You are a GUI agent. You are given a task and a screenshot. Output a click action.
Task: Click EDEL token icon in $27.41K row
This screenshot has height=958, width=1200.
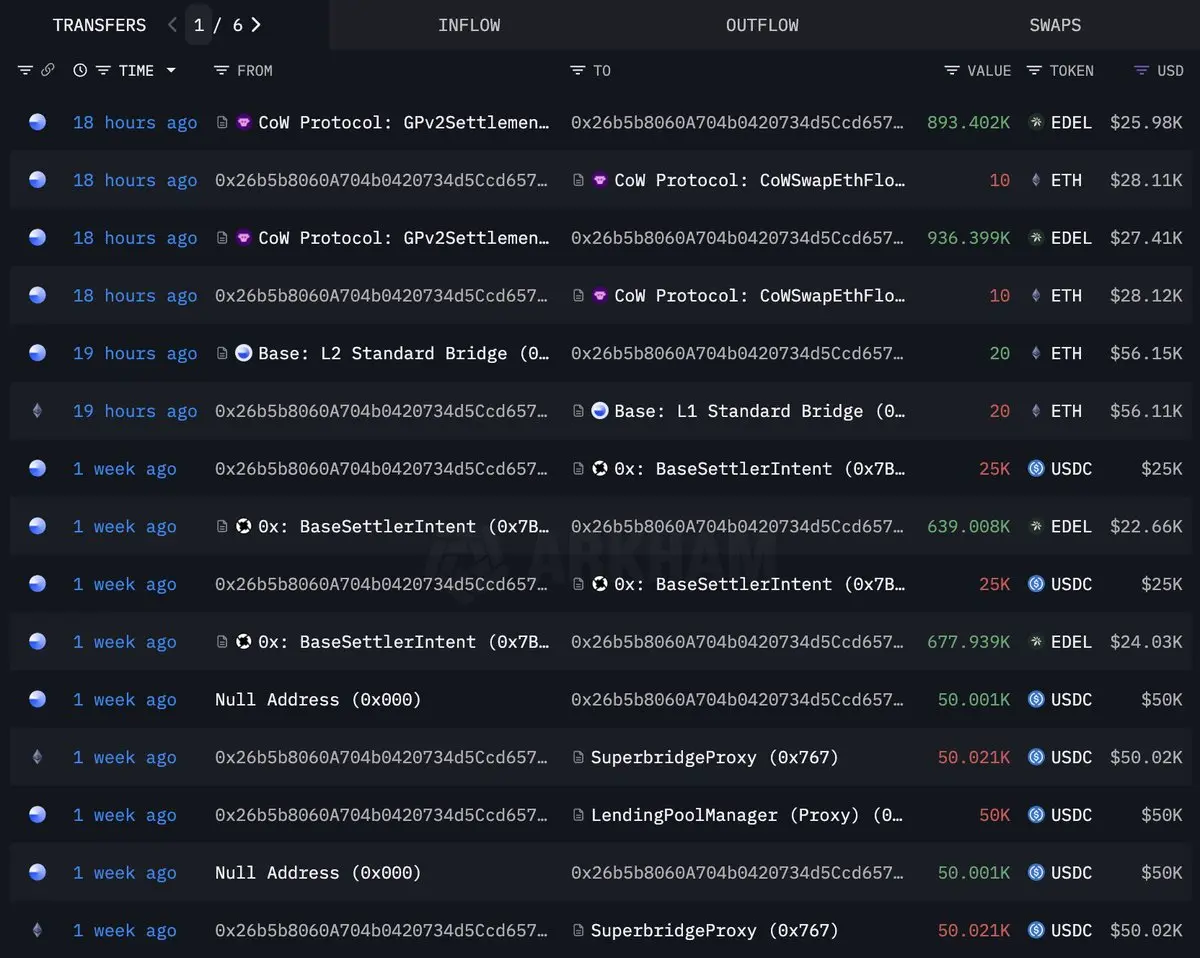point(1036,238)
